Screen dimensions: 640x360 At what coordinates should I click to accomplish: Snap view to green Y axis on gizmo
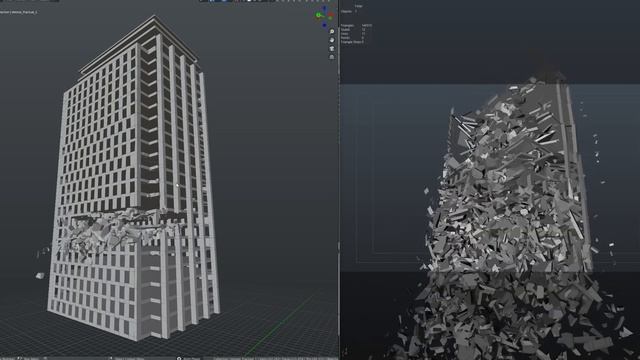click(x=318, y=15)
